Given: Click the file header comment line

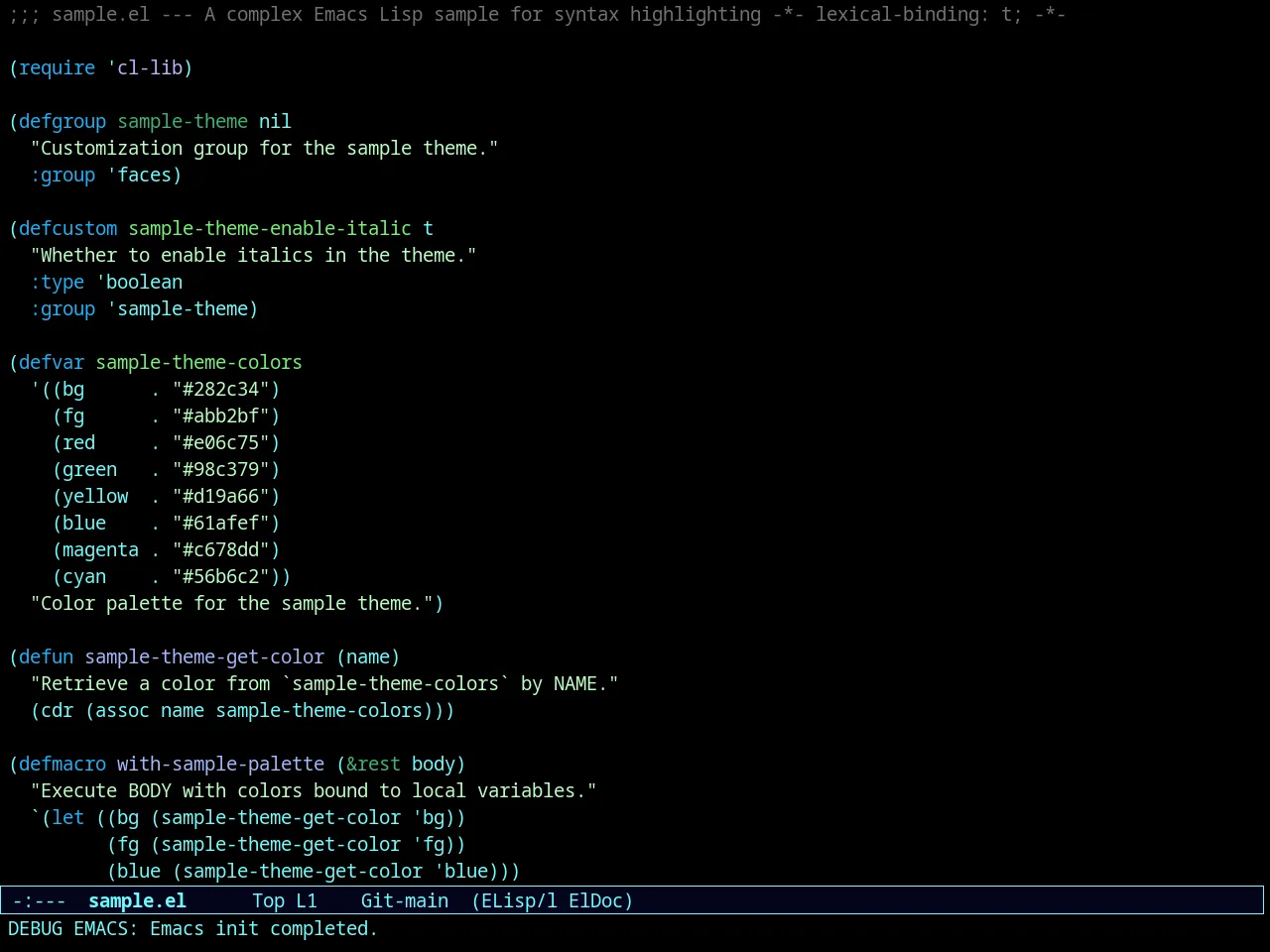Looking at the screenshot, I should coord(537,14).
